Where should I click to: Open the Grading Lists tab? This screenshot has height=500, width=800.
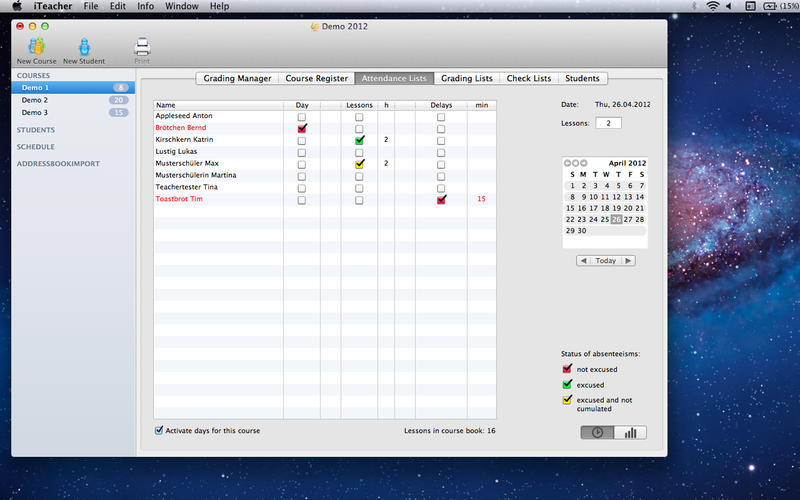point(467,78)
